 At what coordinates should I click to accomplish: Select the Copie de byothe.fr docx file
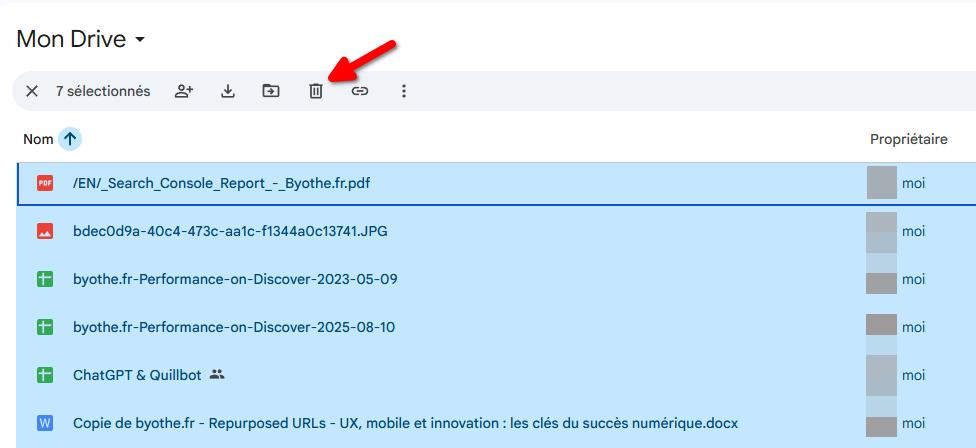coord(405,423)
